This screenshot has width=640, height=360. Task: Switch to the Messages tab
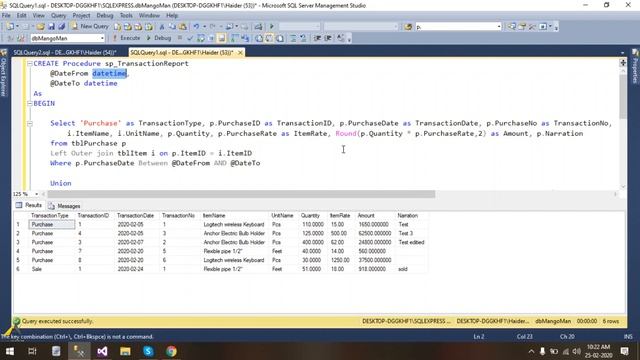(64, 206)
